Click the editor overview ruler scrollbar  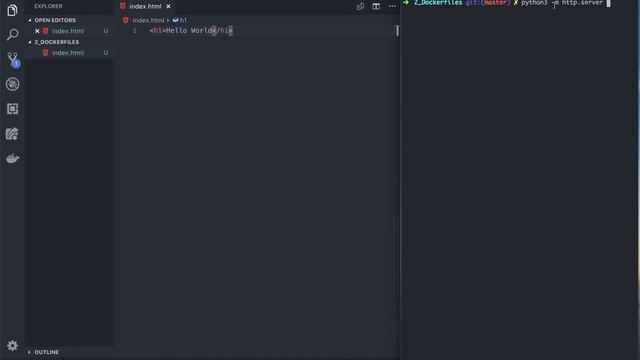pyautogui.click(x=397, y=31)
